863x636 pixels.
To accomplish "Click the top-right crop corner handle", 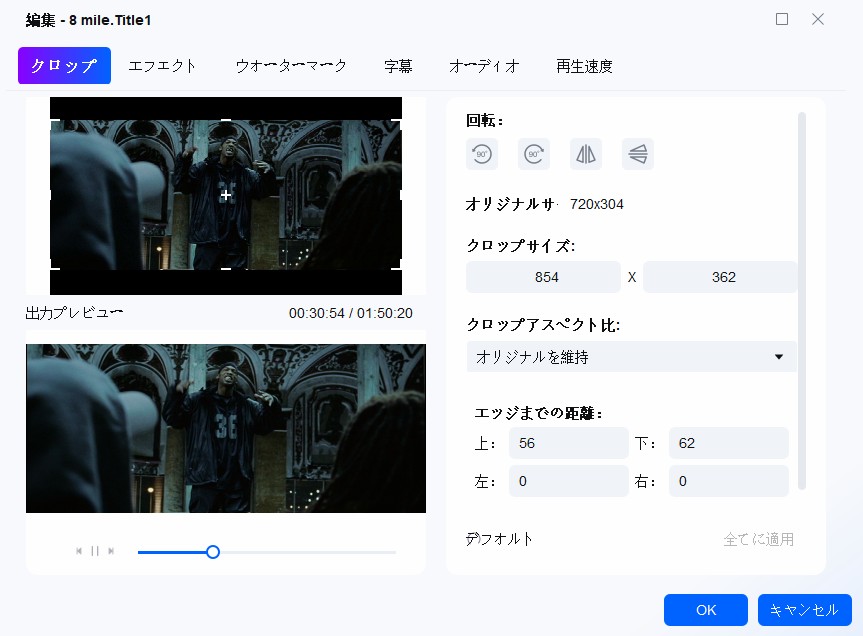I will (397, 122).
